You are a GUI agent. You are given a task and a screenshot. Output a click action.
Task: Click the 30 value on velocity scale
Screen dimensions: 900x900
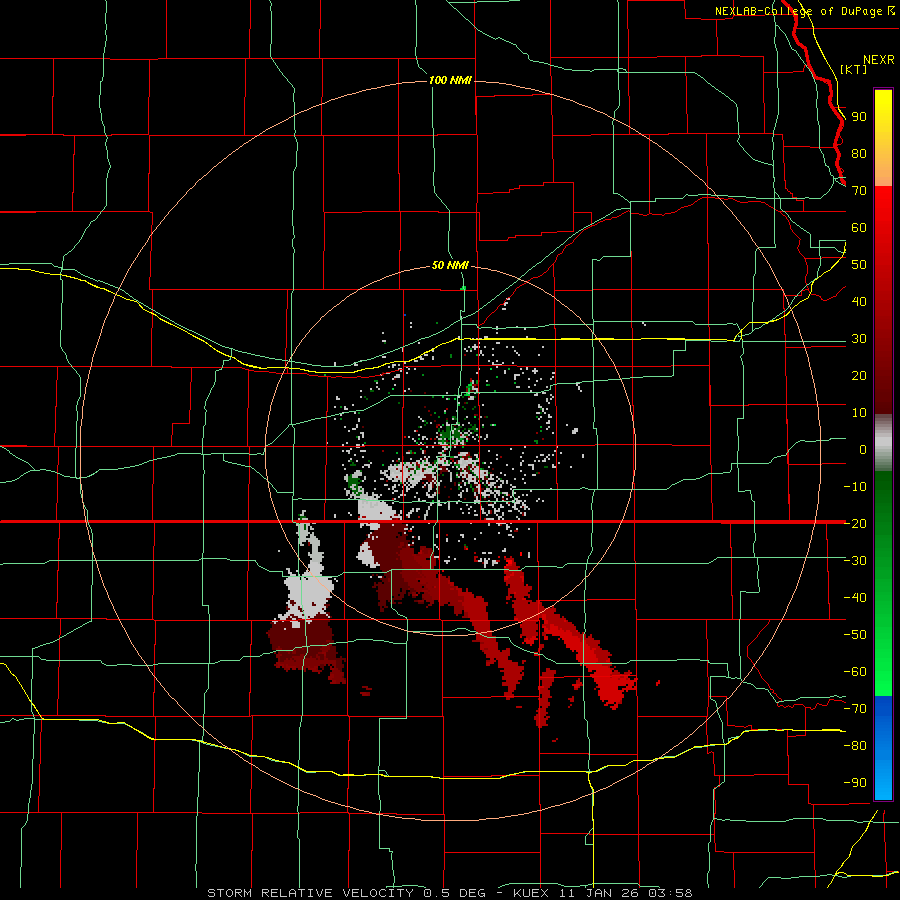click(x=859, y=339)
